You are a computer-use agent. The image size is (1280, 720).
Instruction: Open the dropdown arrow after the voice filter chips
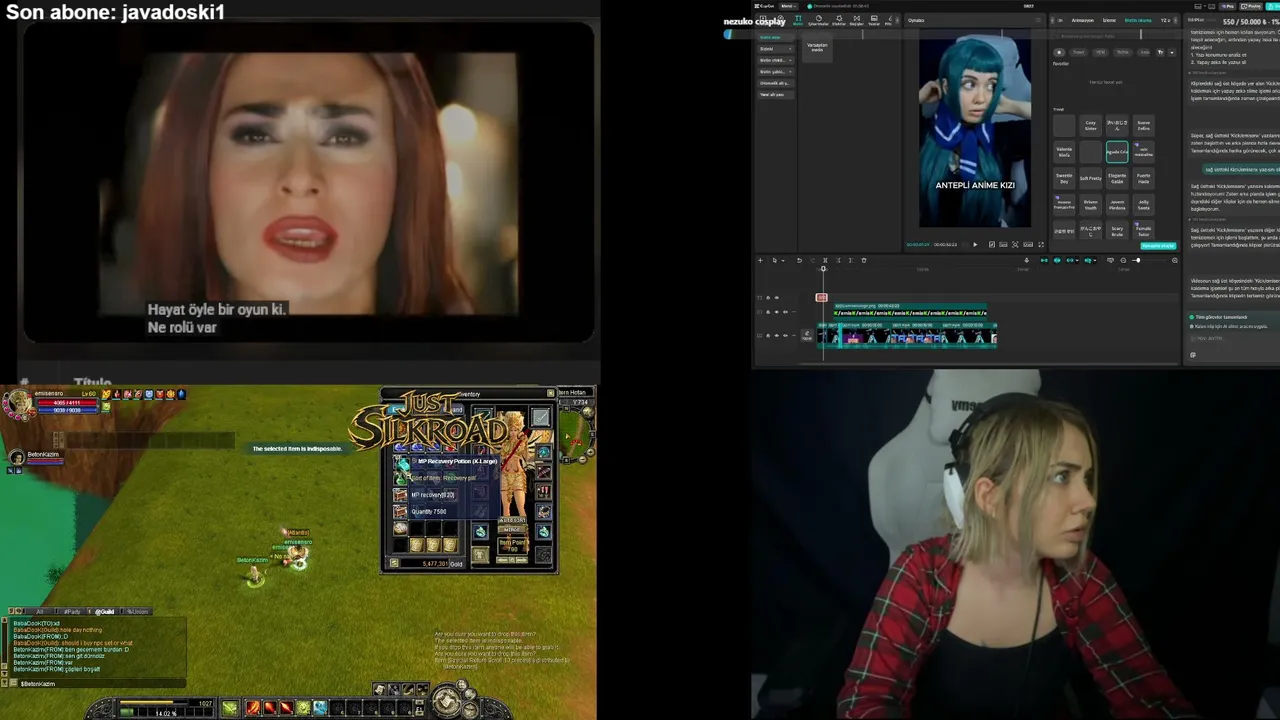click(x=1171, y=52)
